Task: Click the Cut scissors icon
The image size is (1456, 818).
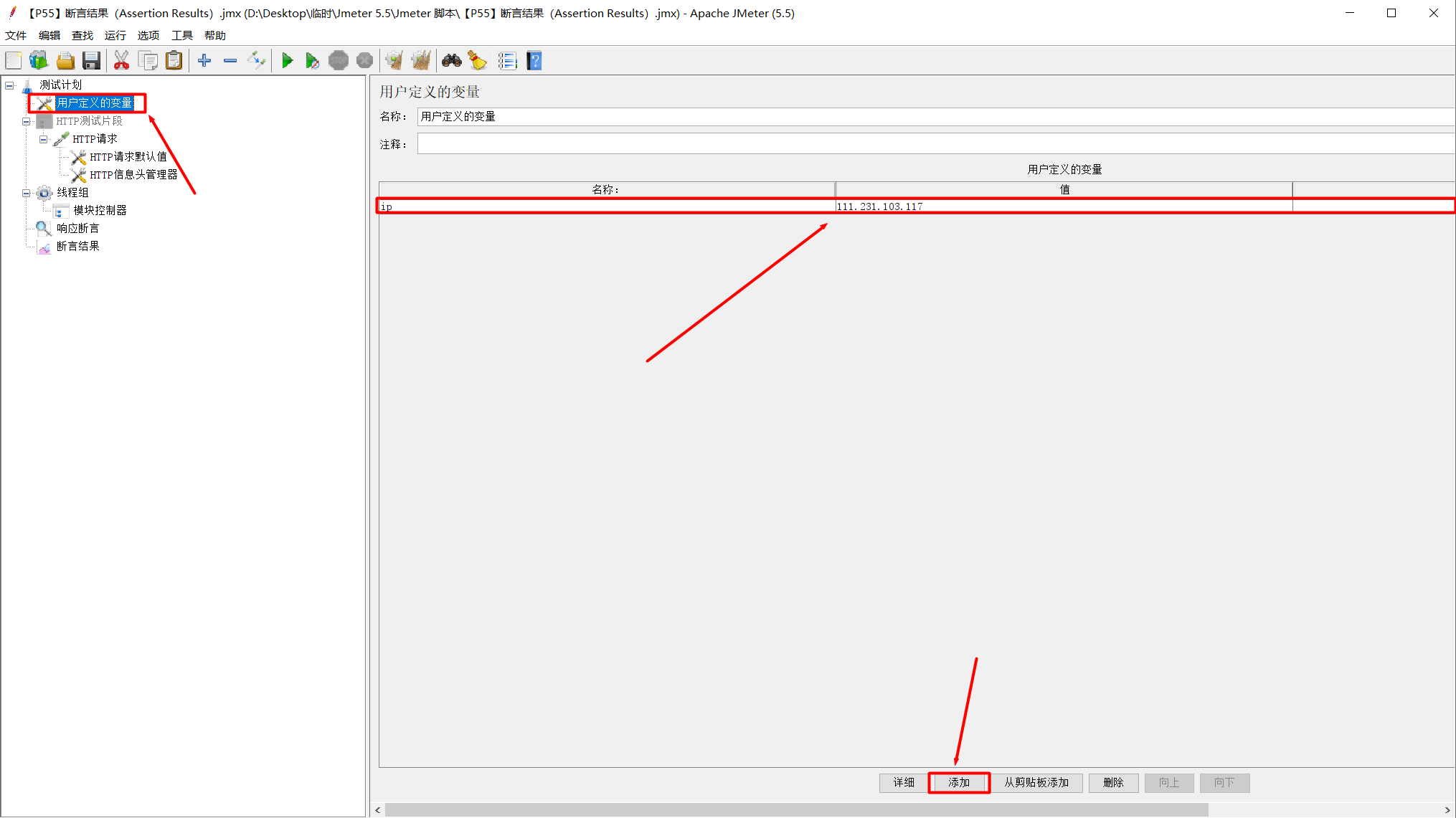Action: [x=121, y=61]
